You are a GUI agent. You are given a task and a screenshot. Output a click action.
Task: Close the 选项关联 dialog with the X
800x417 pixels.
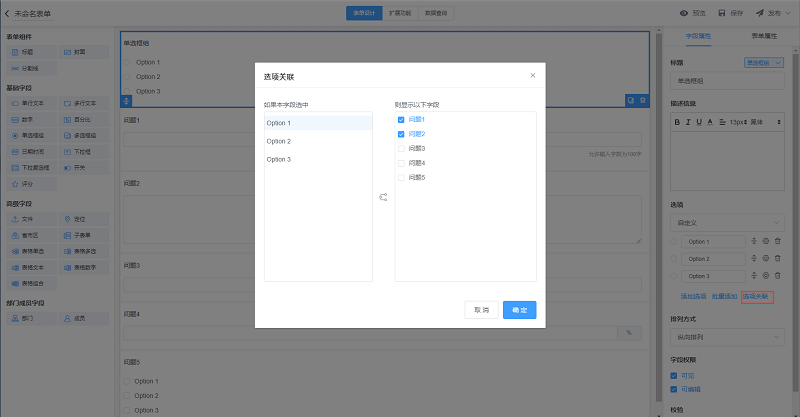coord(532,75)
